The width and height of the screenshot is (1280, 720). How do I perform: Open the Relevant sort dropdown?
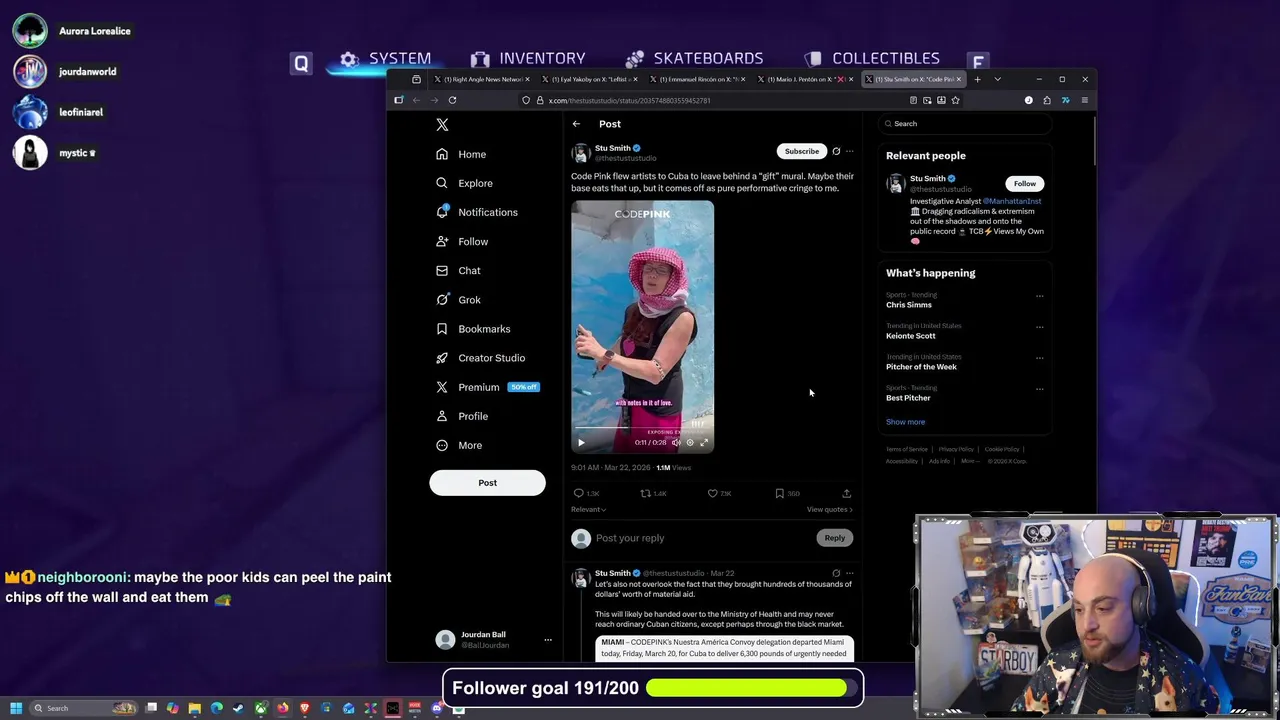tap(588, 510)
